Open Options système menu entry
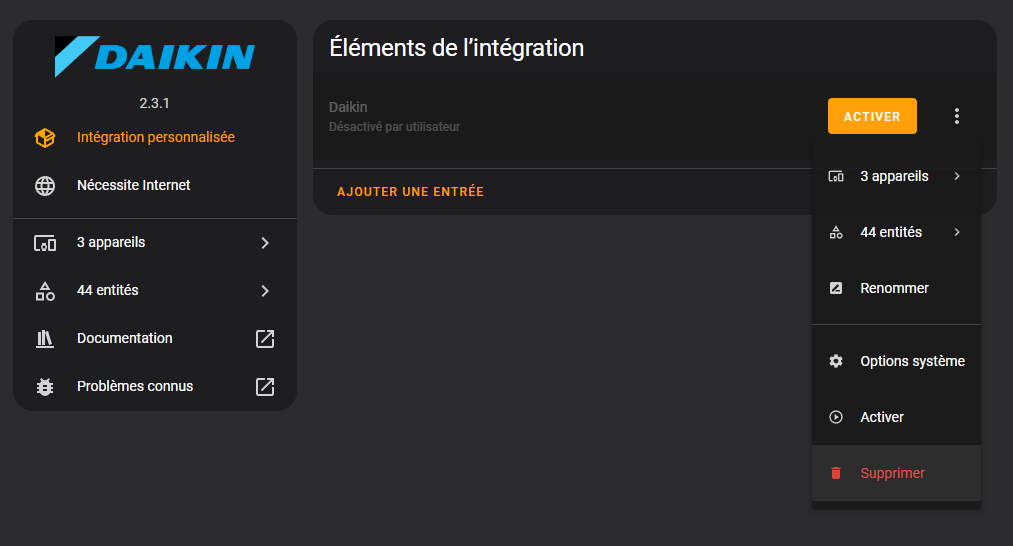 (x=896, y=361)
